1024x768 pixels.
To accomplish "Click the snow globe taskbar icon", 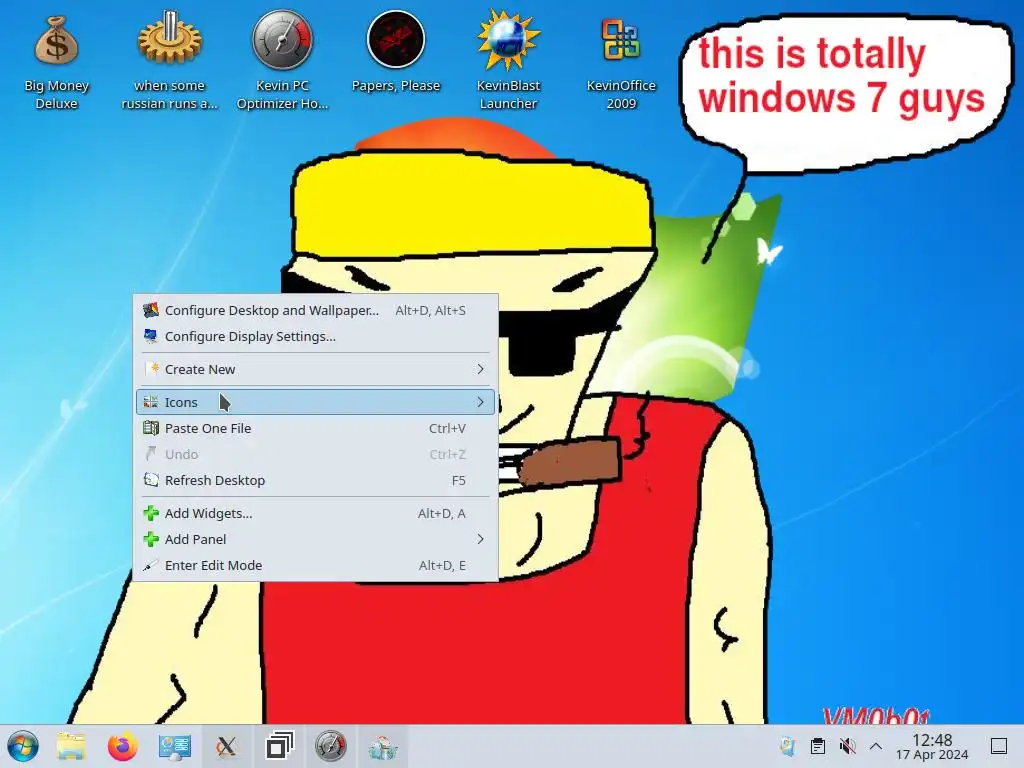I will coord(383,746).
